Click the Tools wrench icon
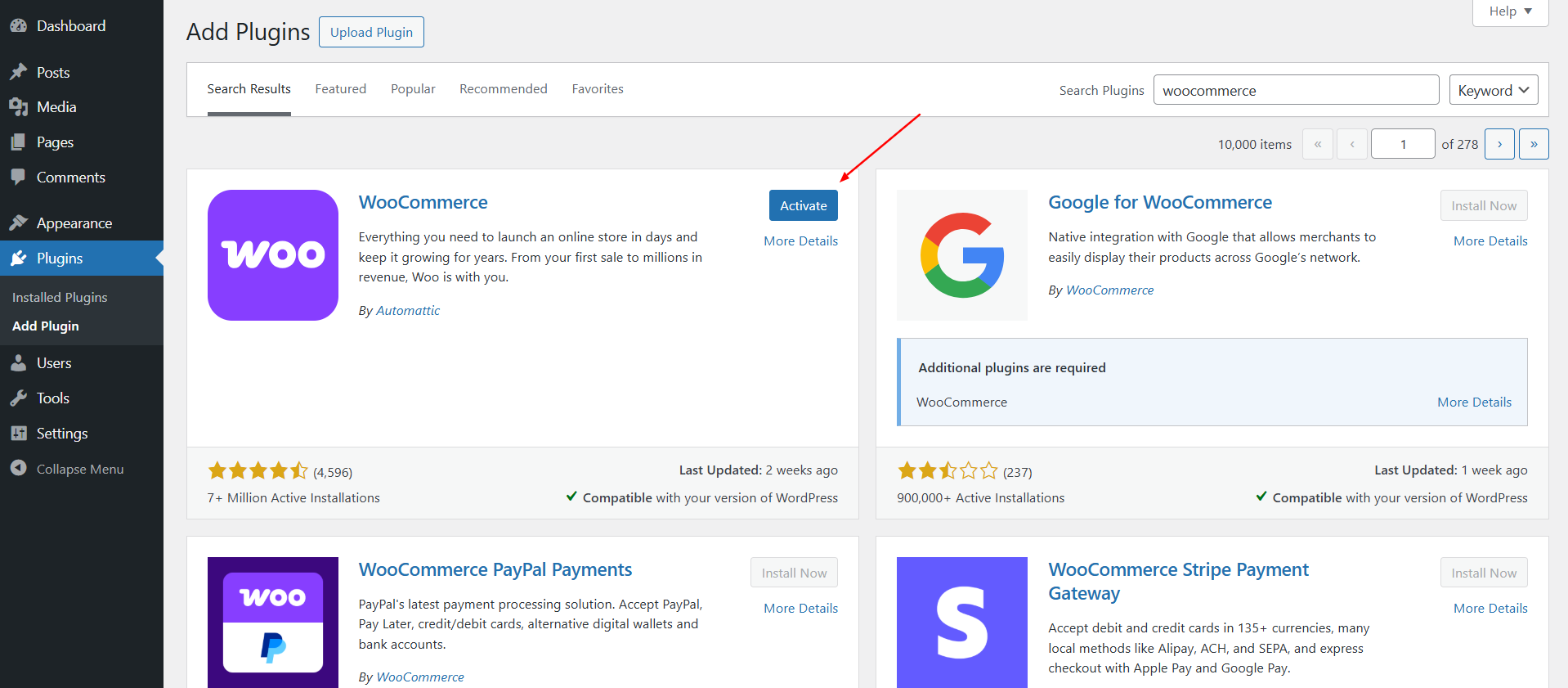1568x688 pixels. click(19, 398)
